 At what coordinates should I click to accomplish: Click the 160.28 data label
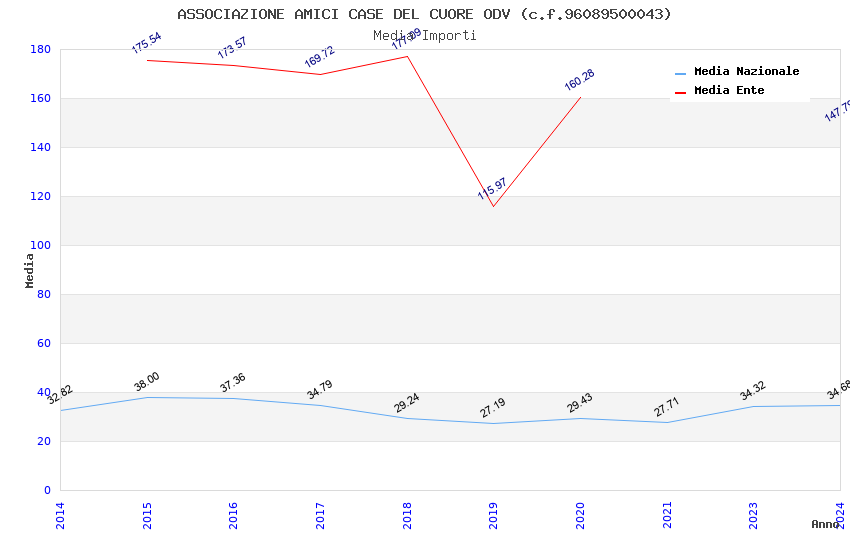[x=579, y=80]
